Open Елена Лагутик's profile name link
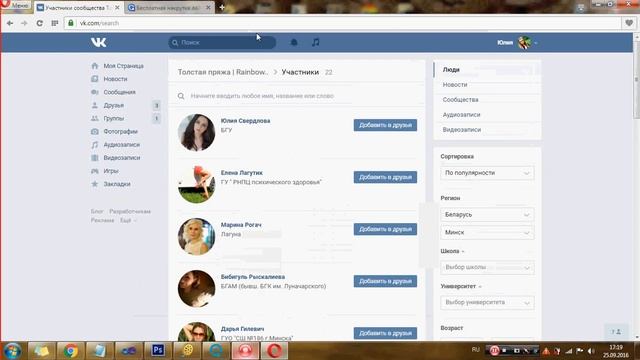Viewport: 640px width, 360px height. pos(242,173)
